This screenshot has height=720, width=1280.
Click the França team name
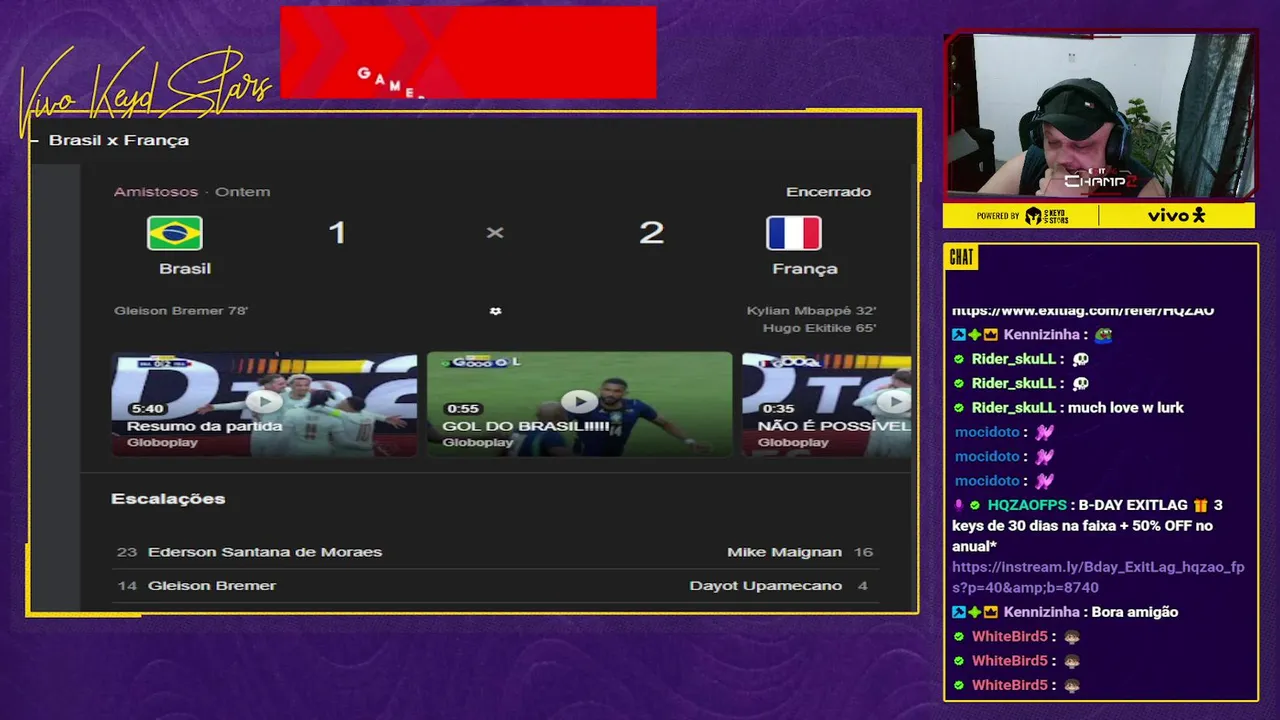click(805, 268)
